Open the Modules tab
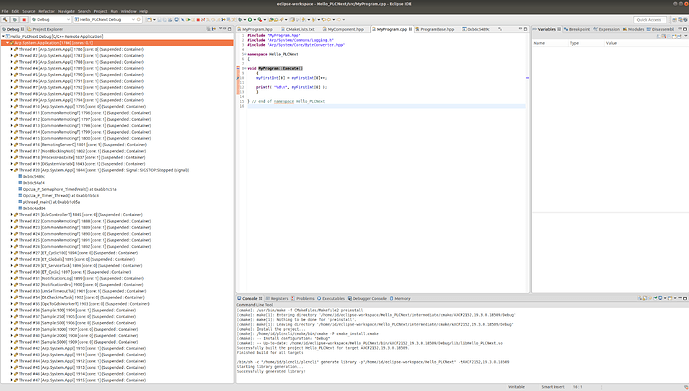 (x=633, y=29)
